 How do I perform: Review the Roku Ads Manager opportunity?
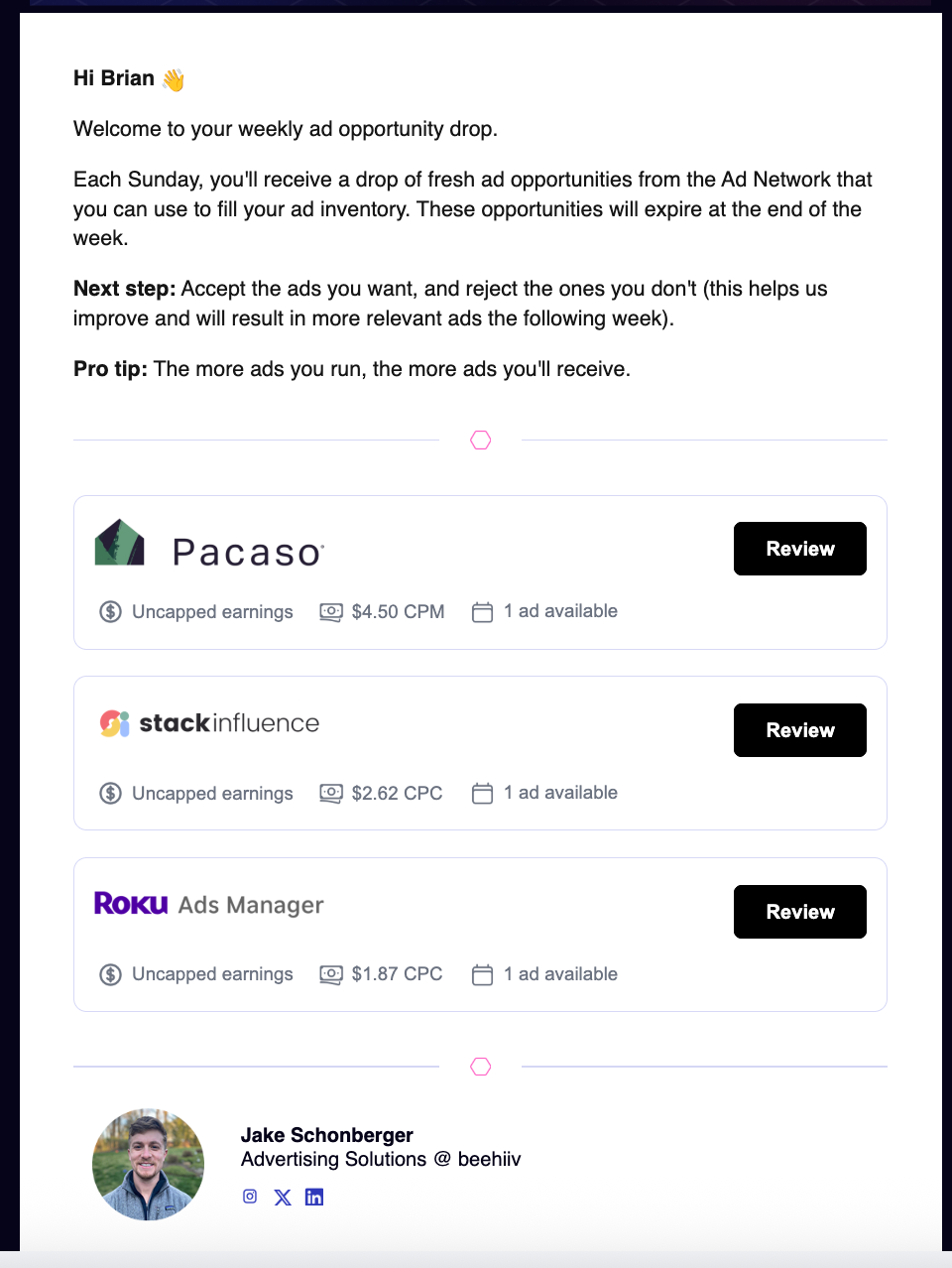[x=799, y=912]
